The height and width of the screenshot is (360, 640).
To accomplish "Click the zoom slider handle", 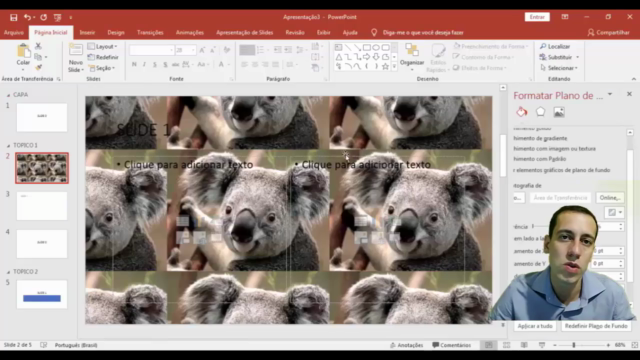I will [573, 345].
